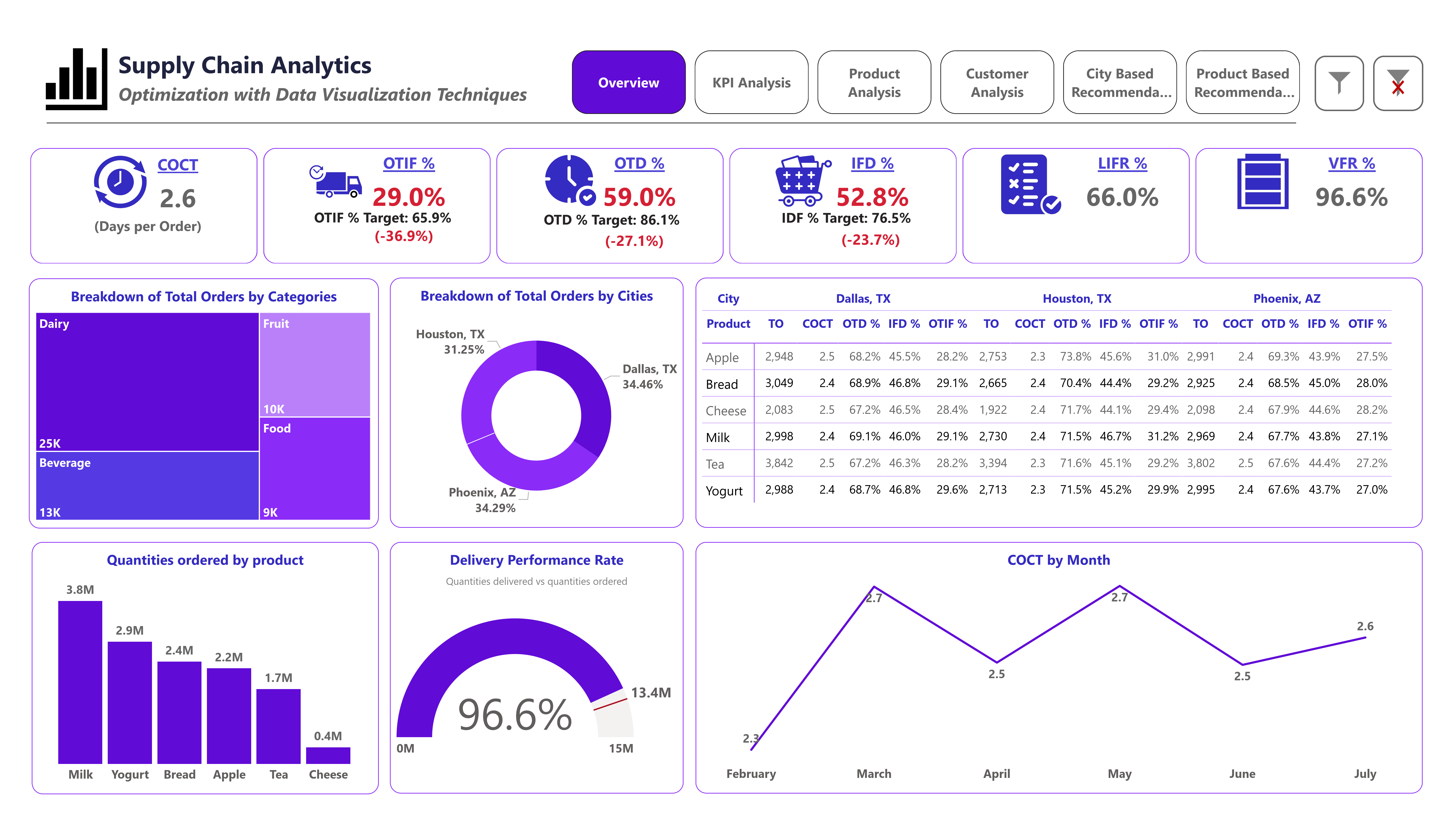Screen dimensions: 1456x835
Task: Select the Dairy treemap tile
Action: click(x=147, y=381)
